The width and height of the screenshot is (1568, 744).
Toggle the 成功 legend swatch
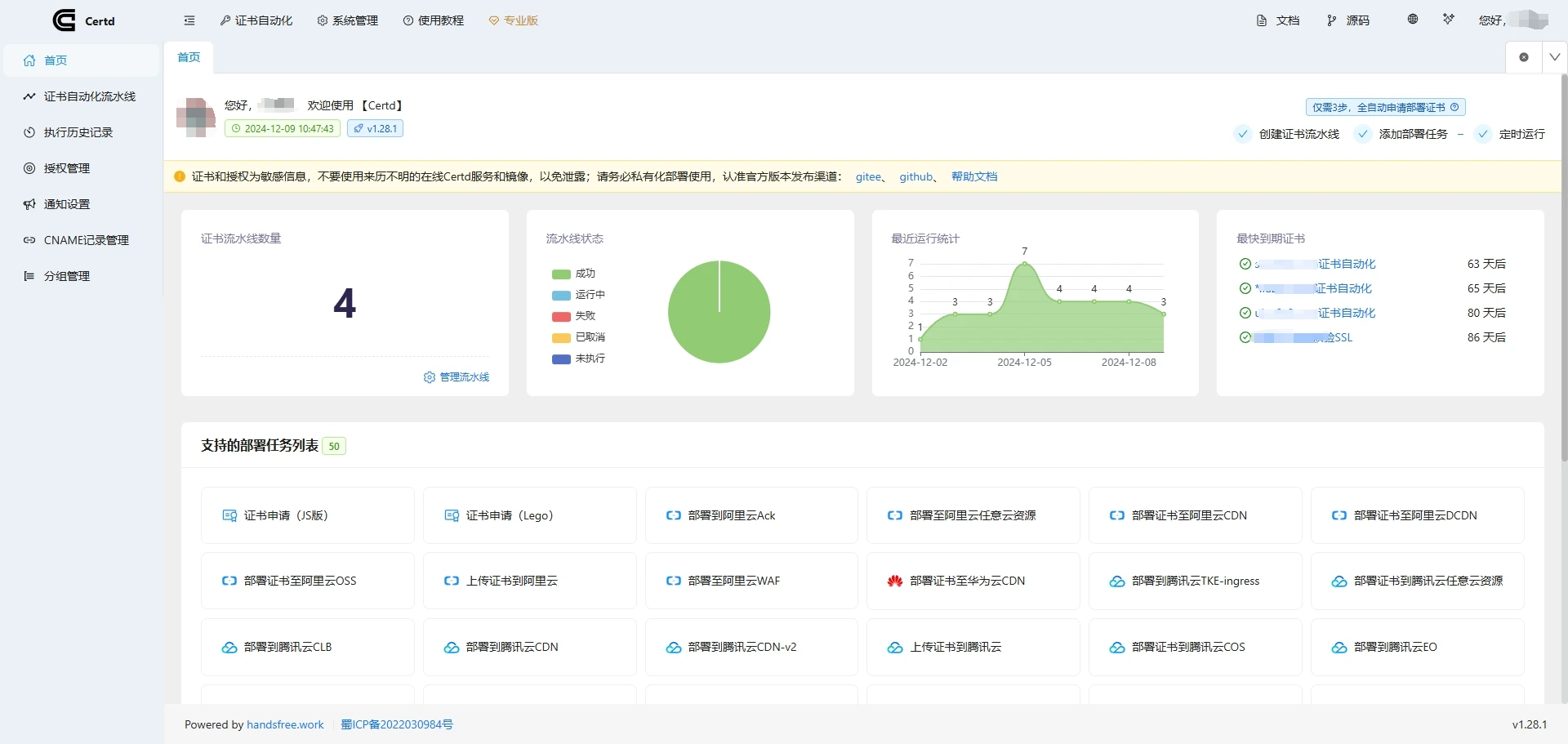click(561, 274)
